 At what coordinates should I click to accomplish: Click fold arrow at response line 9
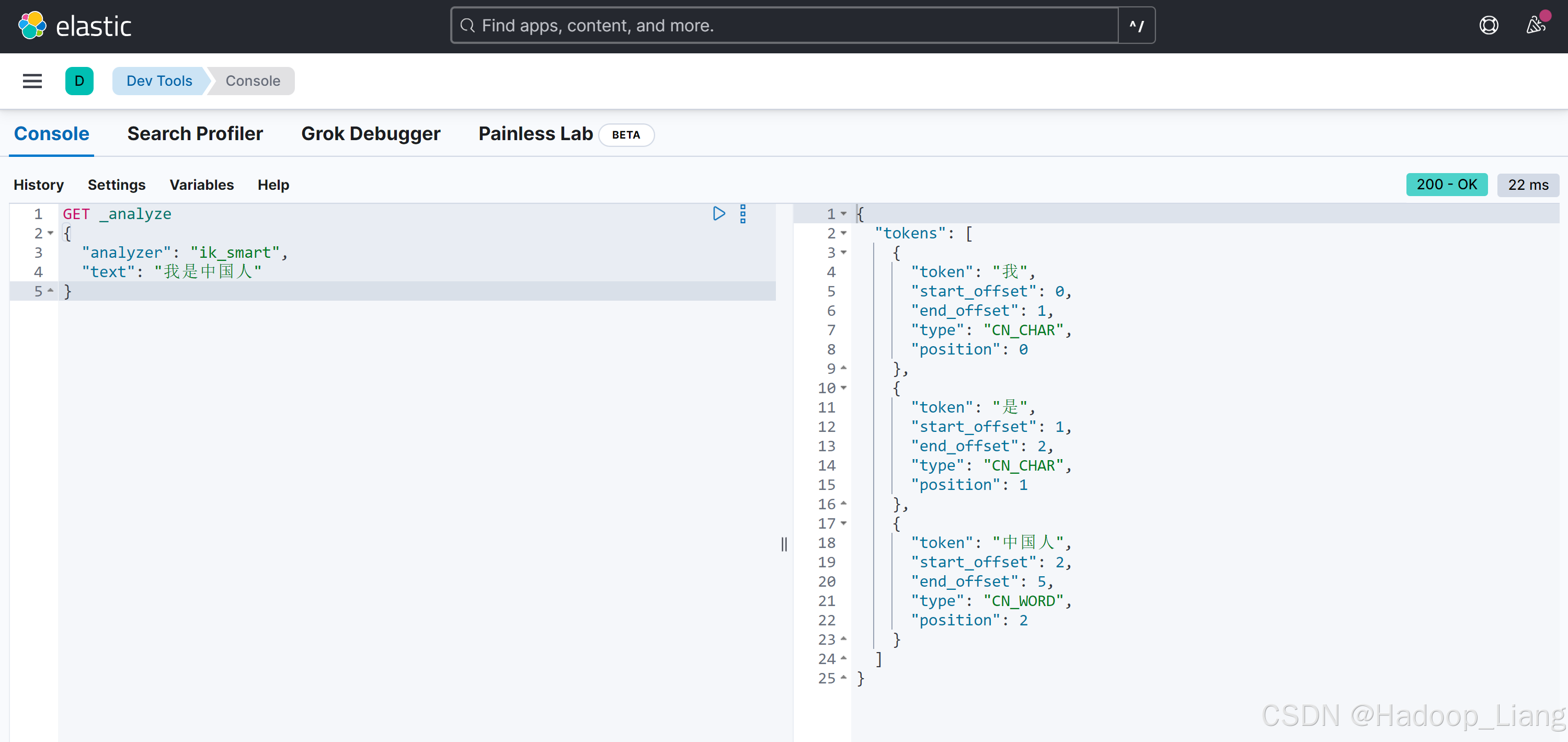(844, 368)
